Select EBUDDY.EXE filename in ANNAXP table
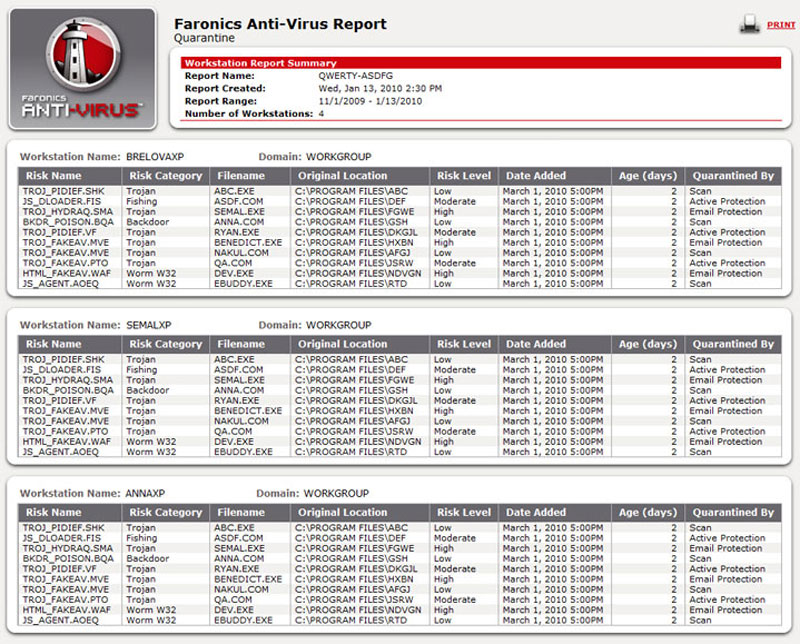 pos(243,620)
